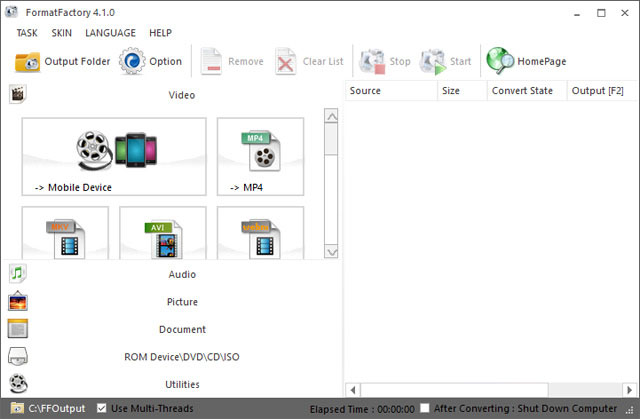Open the TASK menu
Image resolution: width=640 pixels, height=419 pixels.
pyautogui.click(x=27, y=33)
